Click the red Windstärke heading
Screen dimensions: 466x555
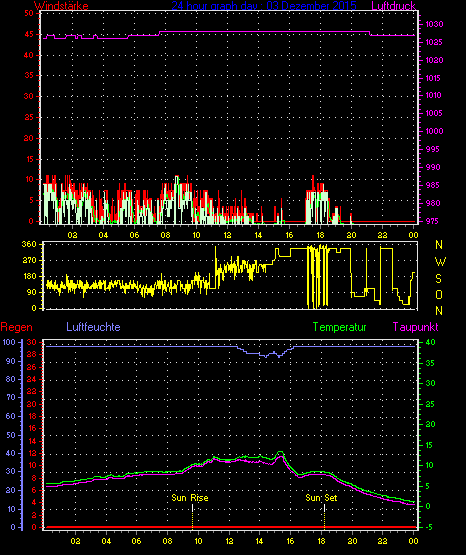[61, 5]
